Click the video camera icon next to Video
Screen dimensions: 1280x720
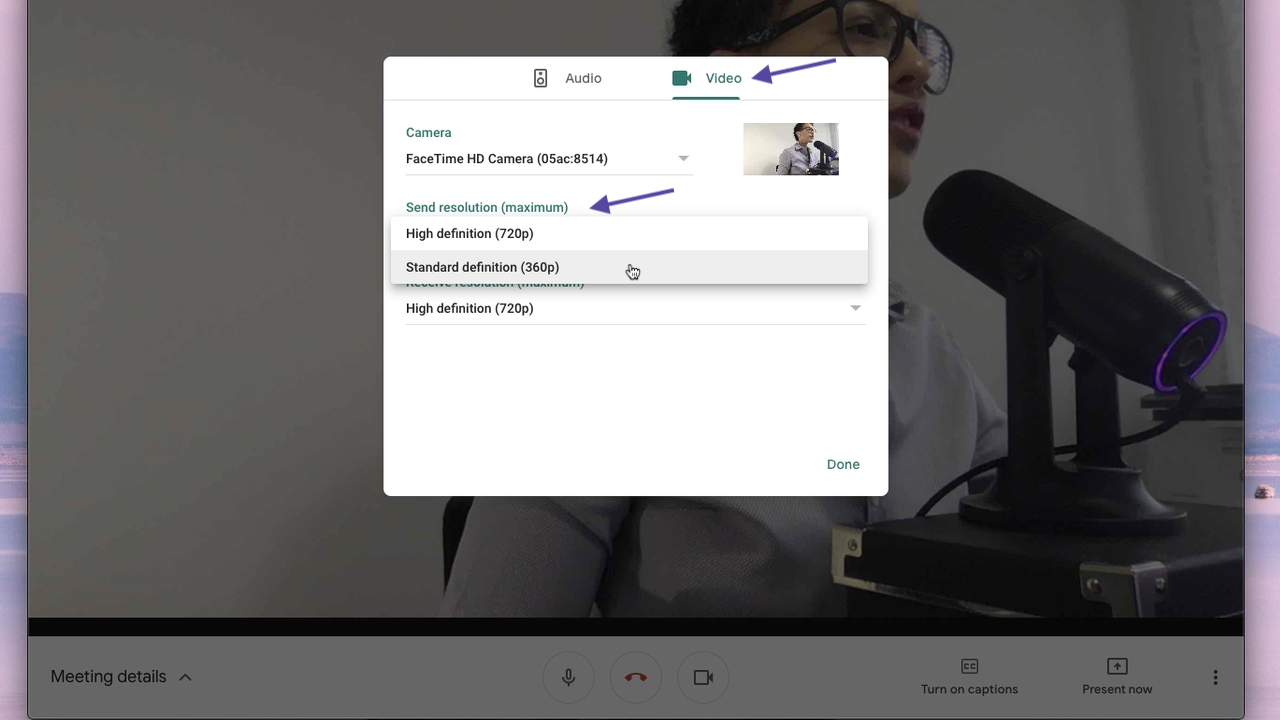pos(682,77)
